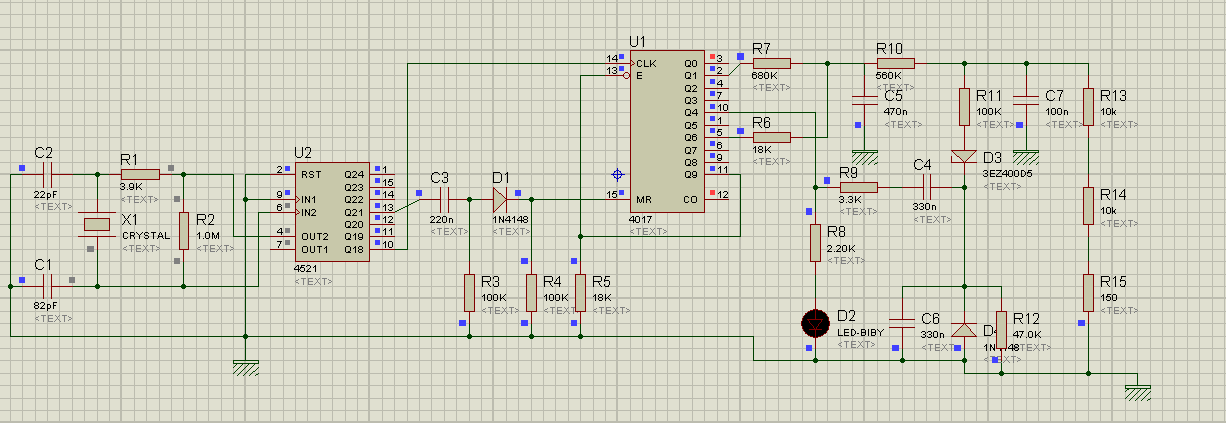Select resistor R3 body
The width and height of the screenshot is (1226, 423).
[468, 292]
